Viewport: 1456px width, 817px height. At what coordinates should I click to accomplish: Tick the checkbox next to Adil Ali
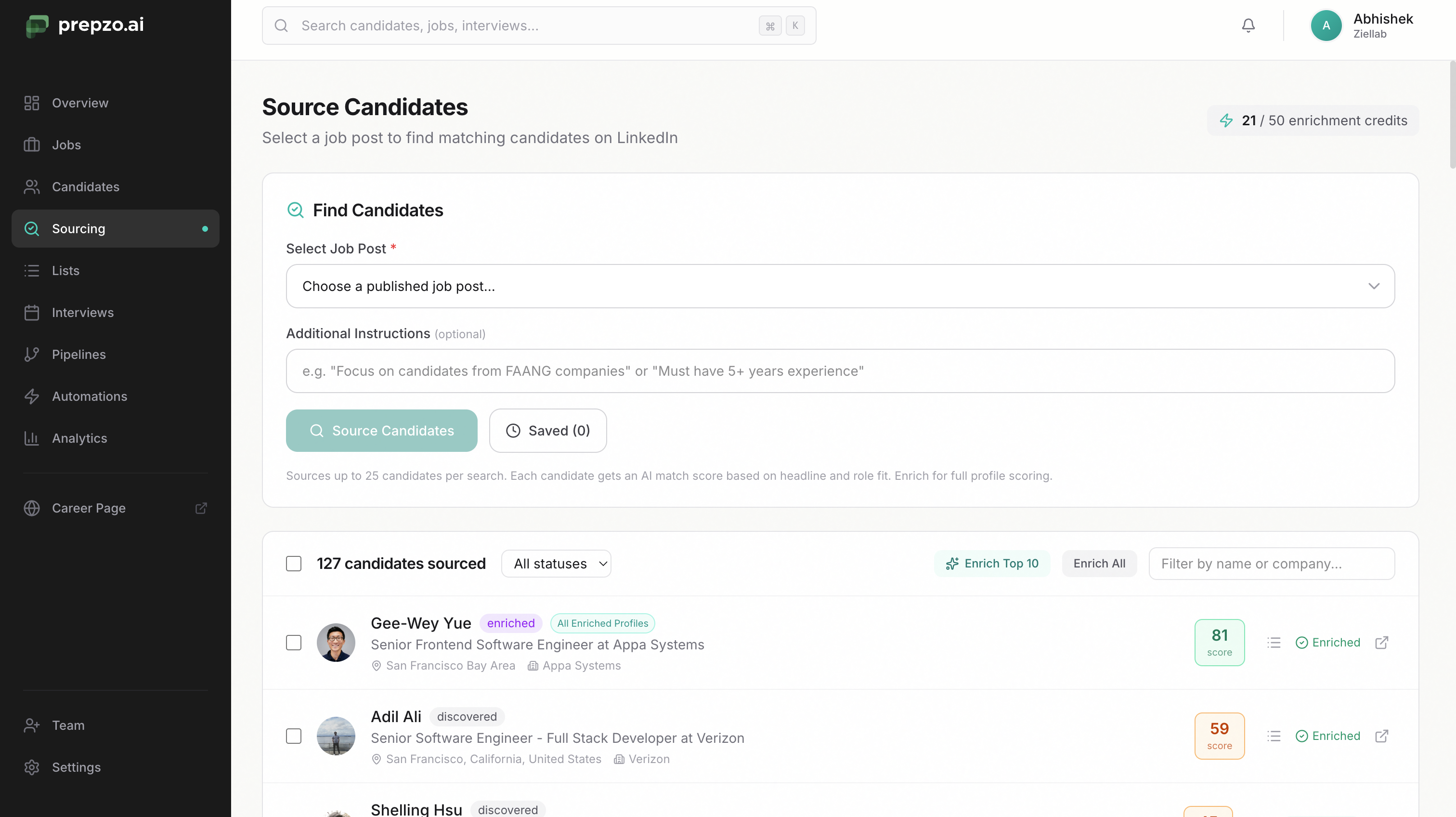(x=293, y=736)
